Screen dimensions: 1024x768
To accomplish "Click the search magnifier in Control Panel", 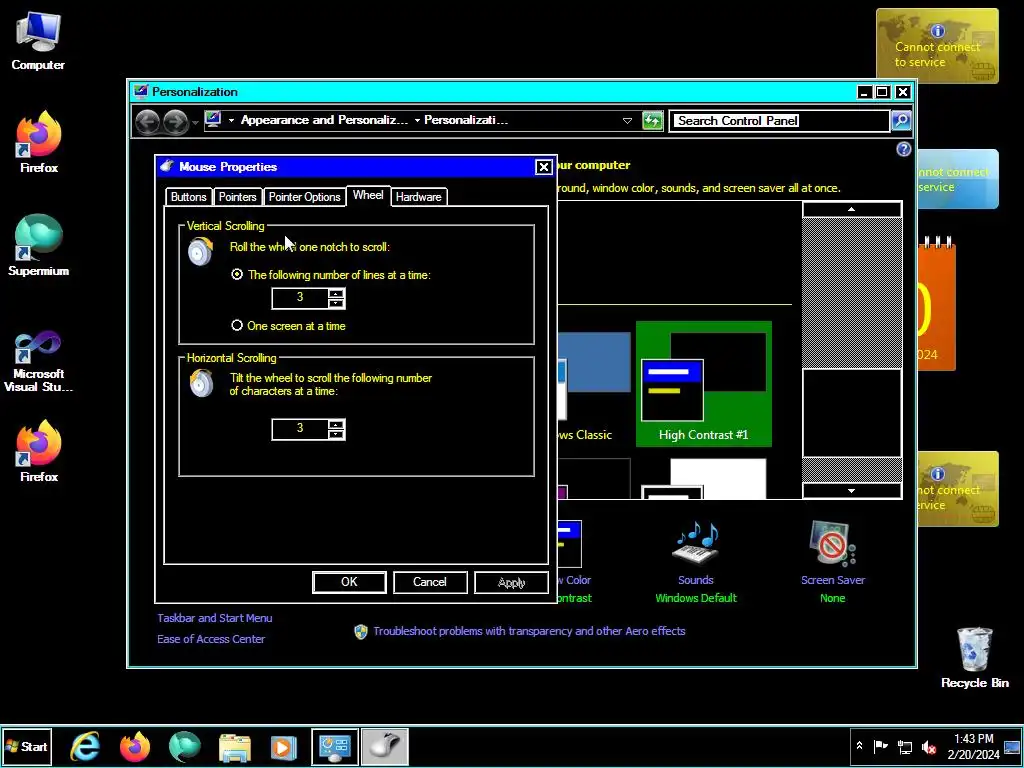I will click(x=901, y=120).
